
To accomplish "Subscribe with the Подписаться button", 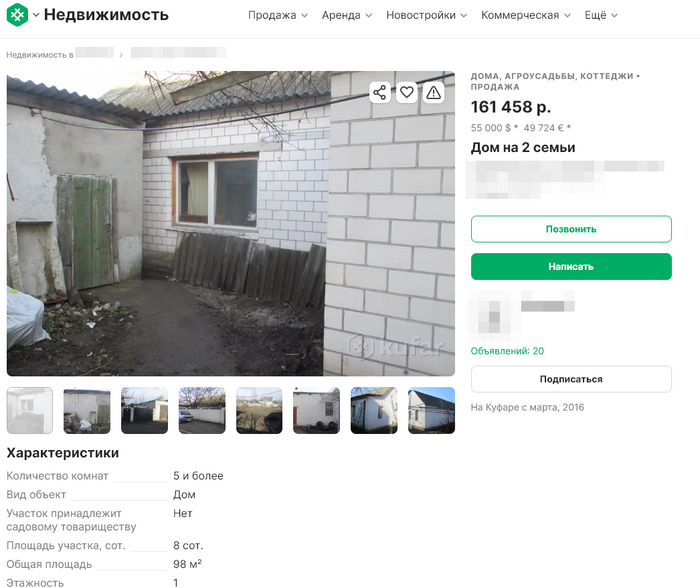I will point(571,379).
